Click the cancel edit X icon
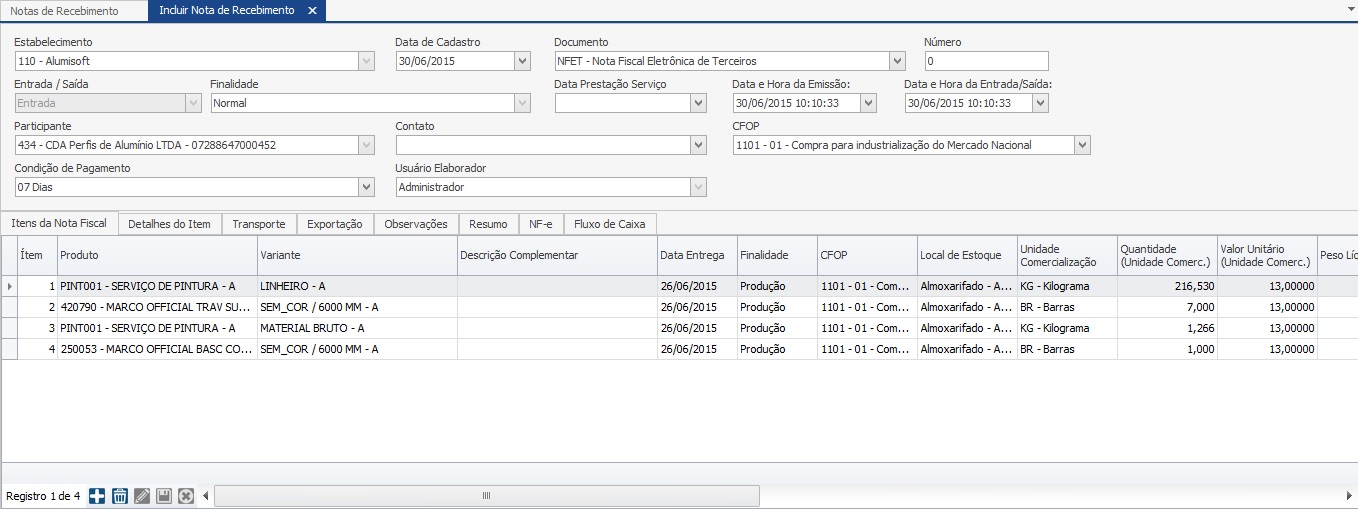This screenshot has width=1358, height=509. point(186,496)
